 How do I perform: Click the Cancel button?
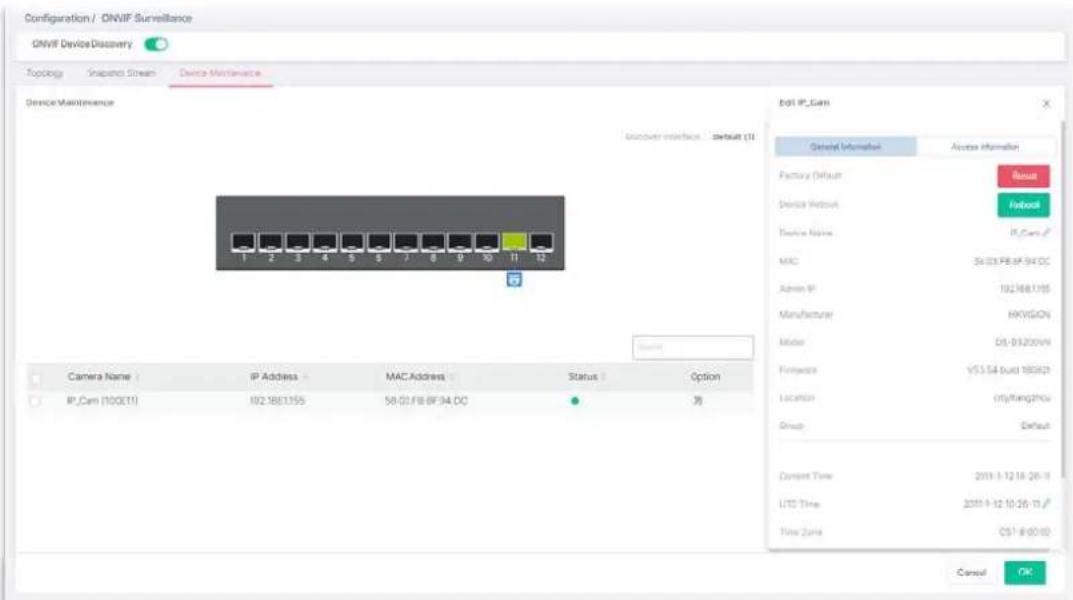pos(971,573)
